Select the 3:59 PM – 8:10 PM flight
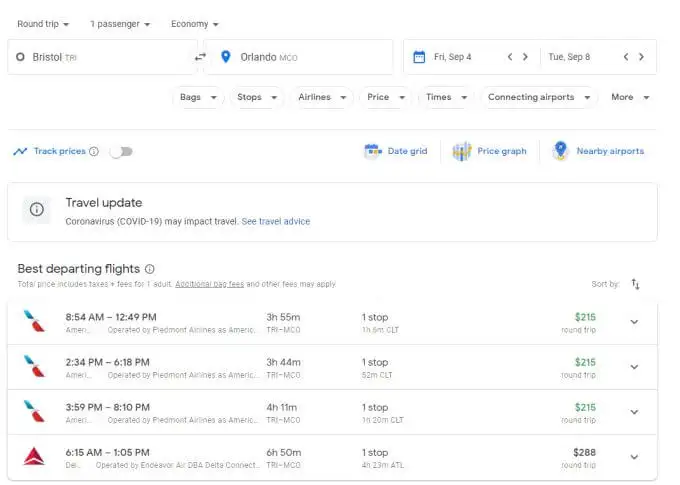 pos(332,412)
